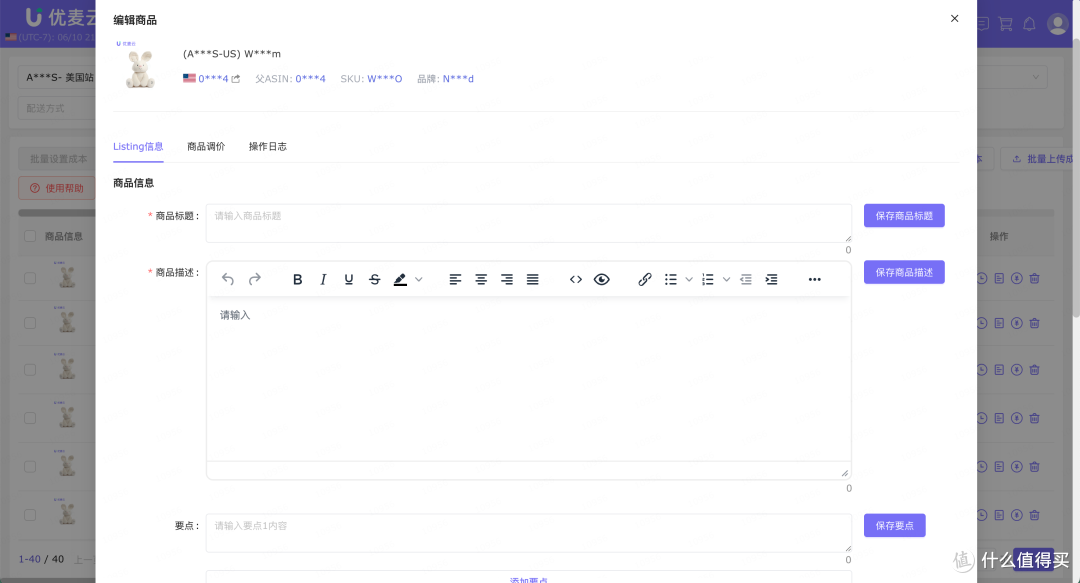Switch to 商品调价 tab
The height and width of the screenshot is (583, 1080).
coord(206,147)
